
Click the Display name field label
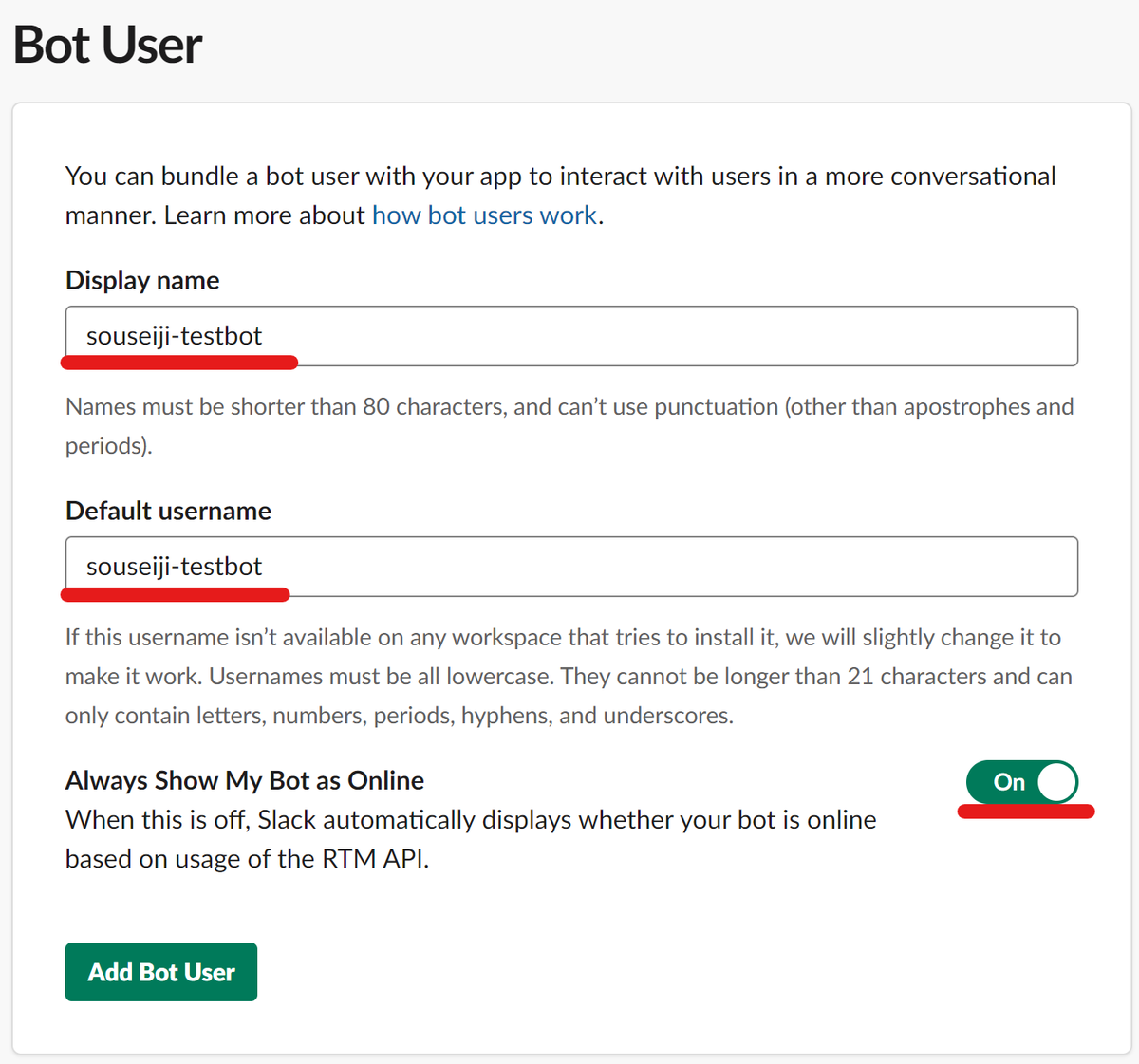click(x=142, y=280)
